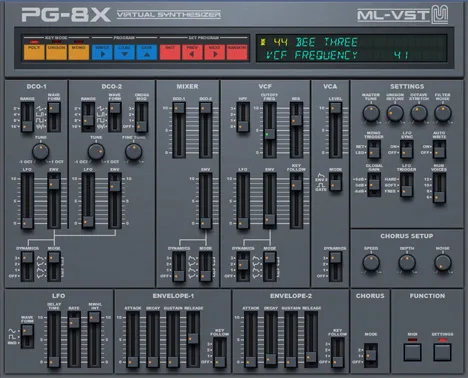Click the RANDOM program button

(x=237, y=52)
